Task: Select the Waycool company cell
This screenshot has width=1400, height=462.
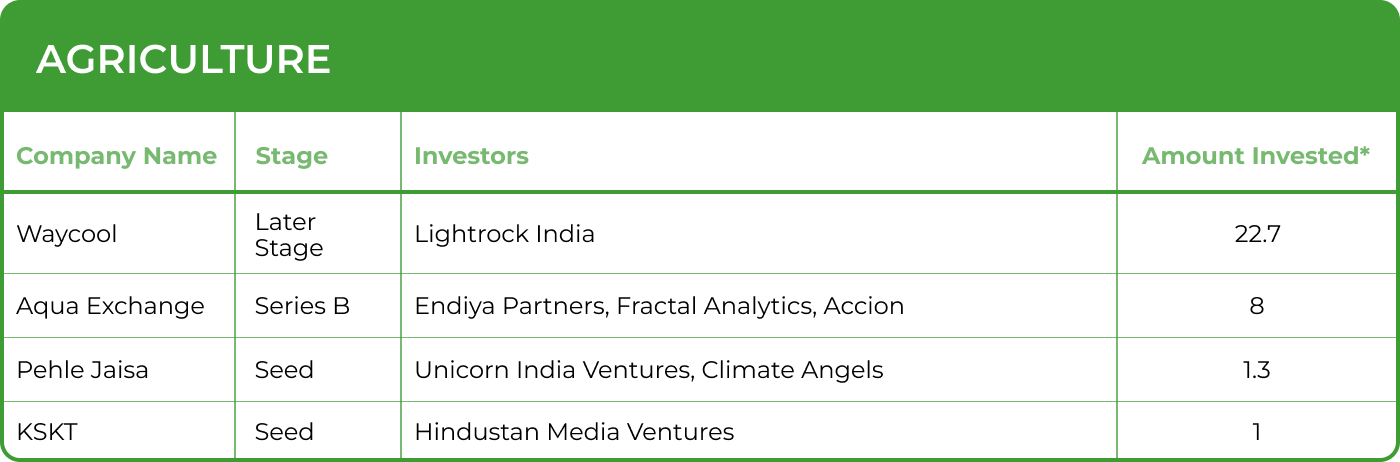Action: pyautogui.click(x=67, y=234)
